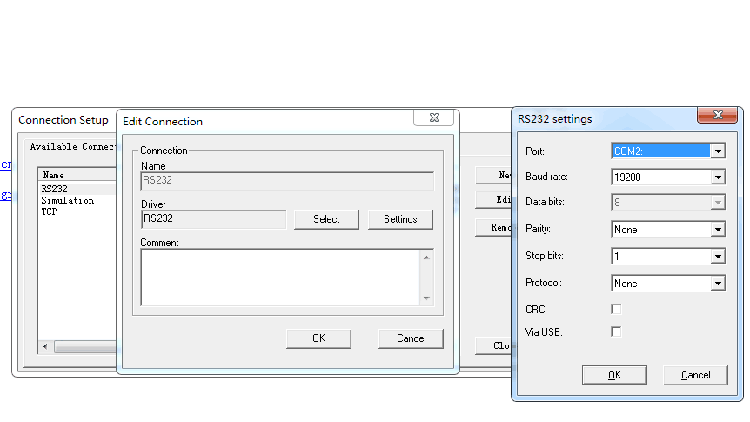Viewport: 750px width, 422px height.
Task: Toggle the Via USB checkbox
Action: tap(616, 331)
